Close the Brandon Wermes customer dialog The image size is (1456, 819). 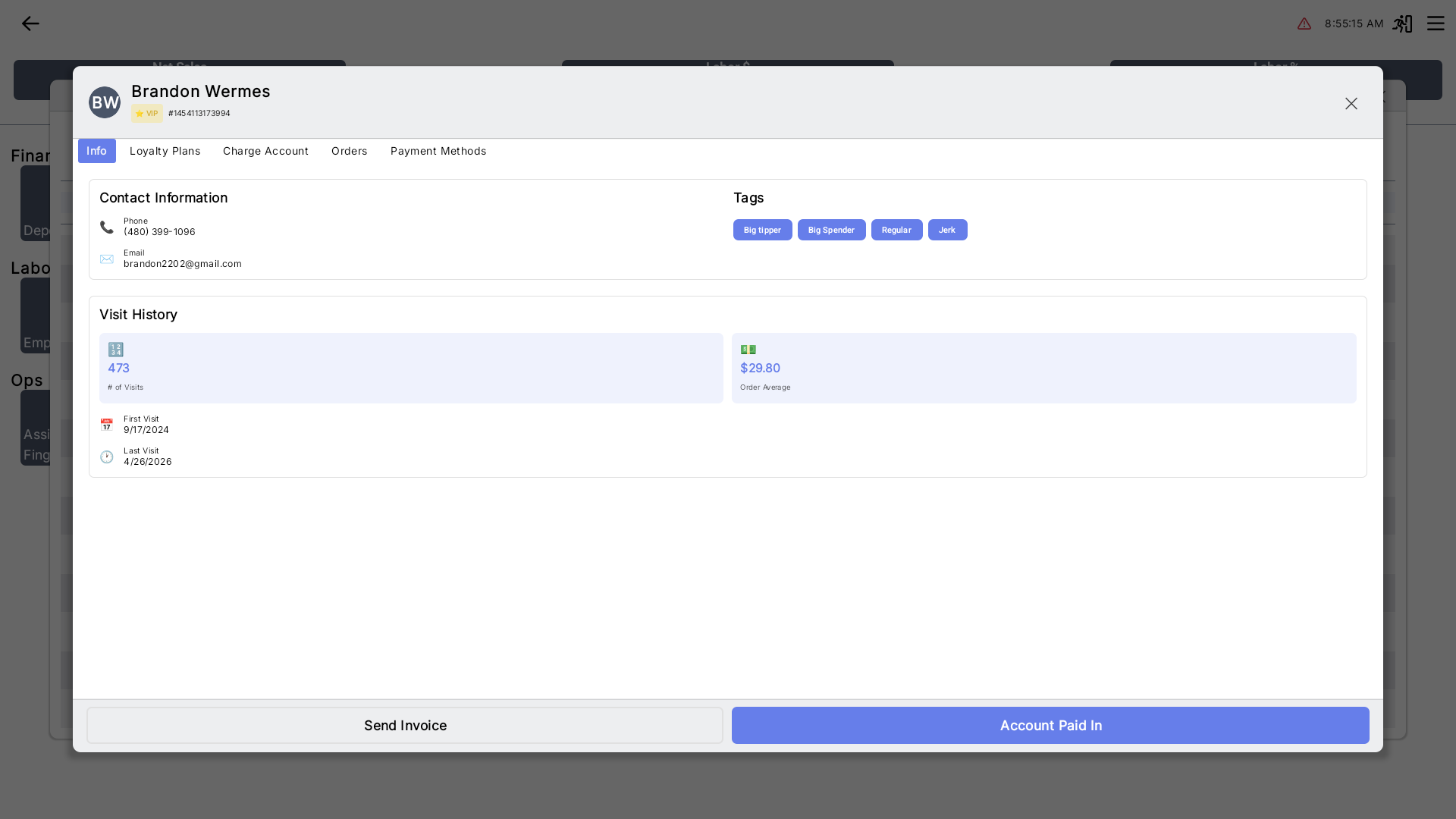[1351, 103]
